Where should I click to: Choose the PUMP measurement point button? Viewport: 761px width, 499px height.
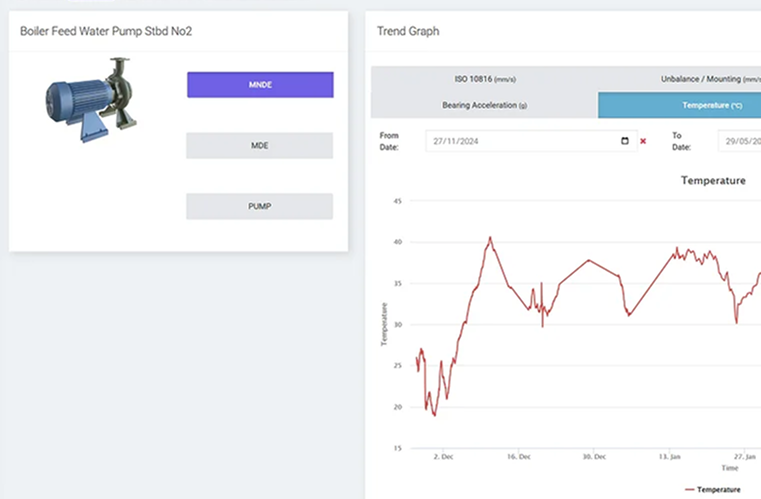[x=260, y=206]
